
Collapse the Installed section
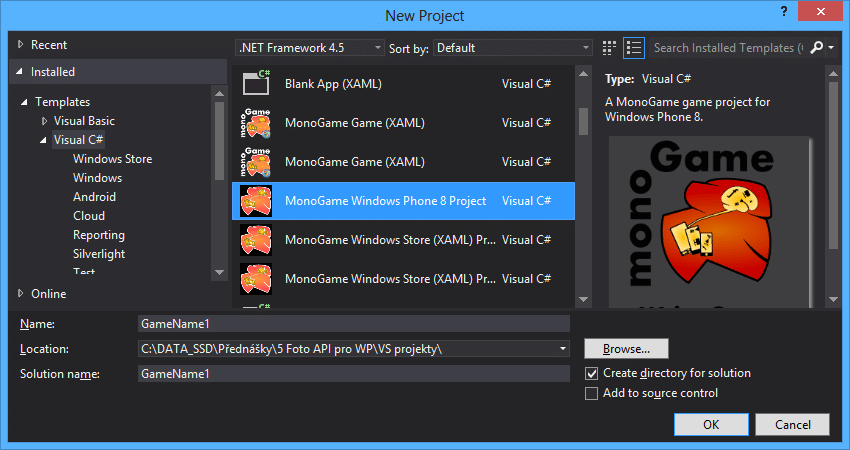20,72
